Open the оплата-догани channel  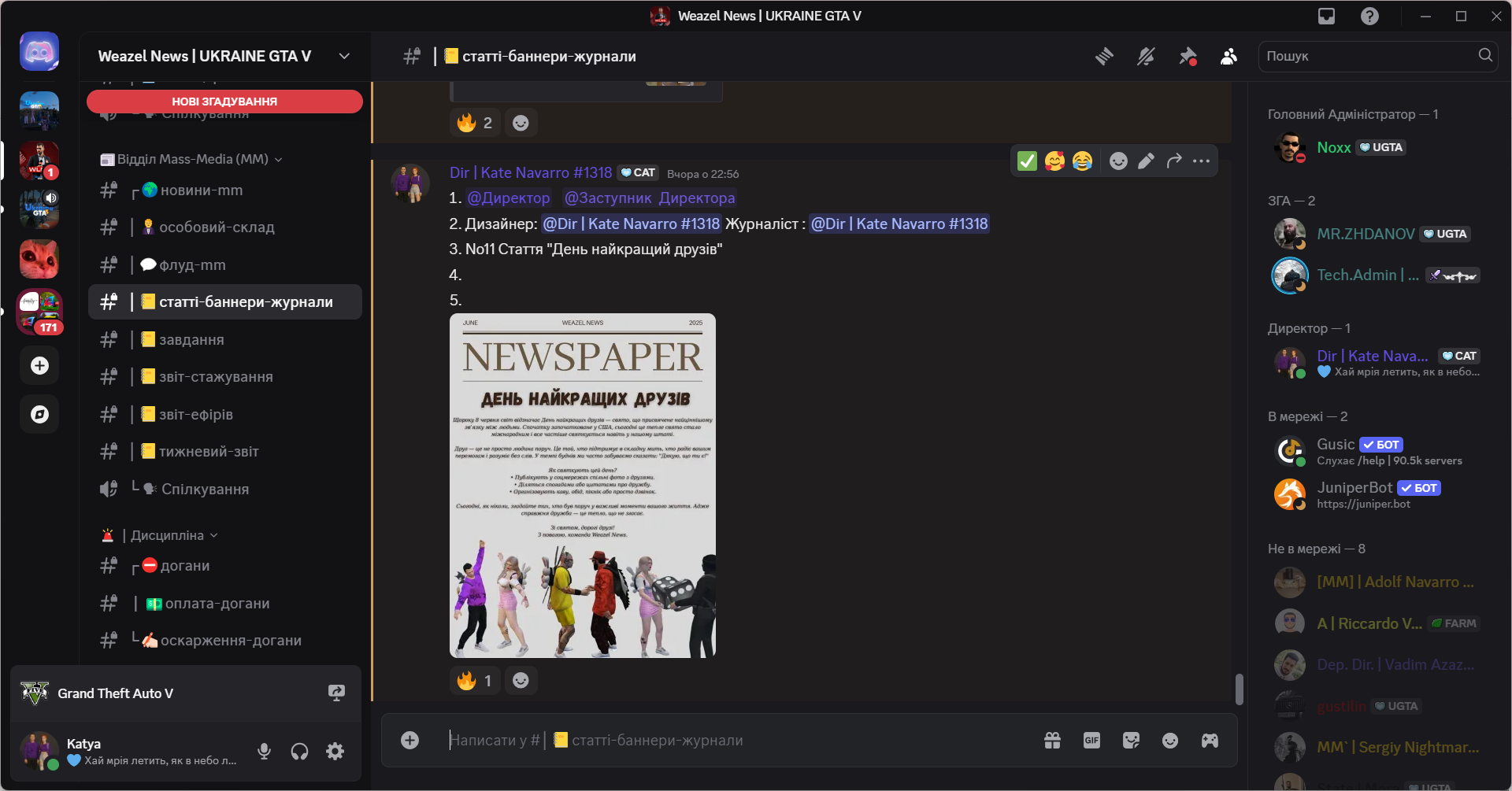[x=224, y=604]
